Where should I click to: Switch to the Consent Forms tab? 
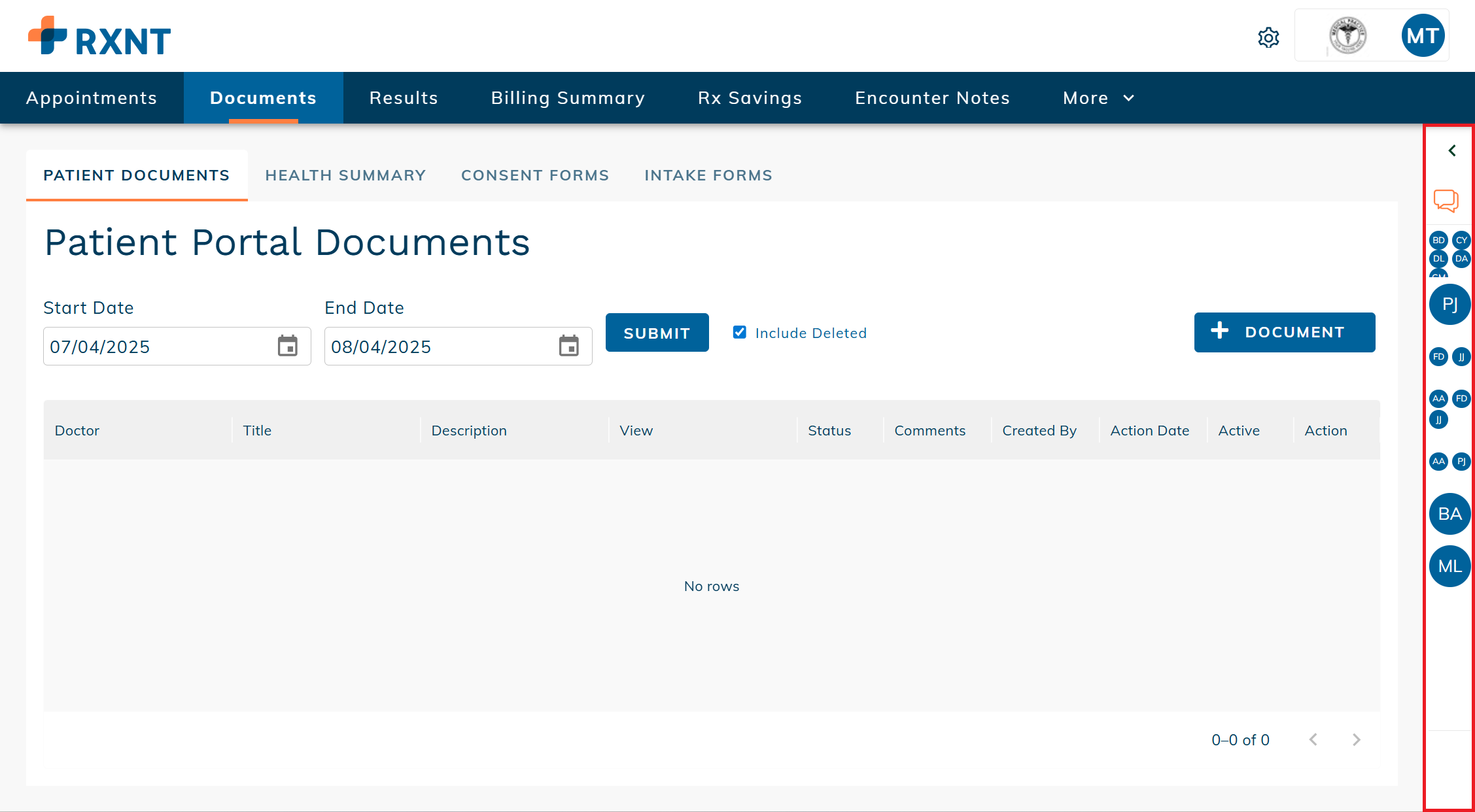click(x=534, y=175)
